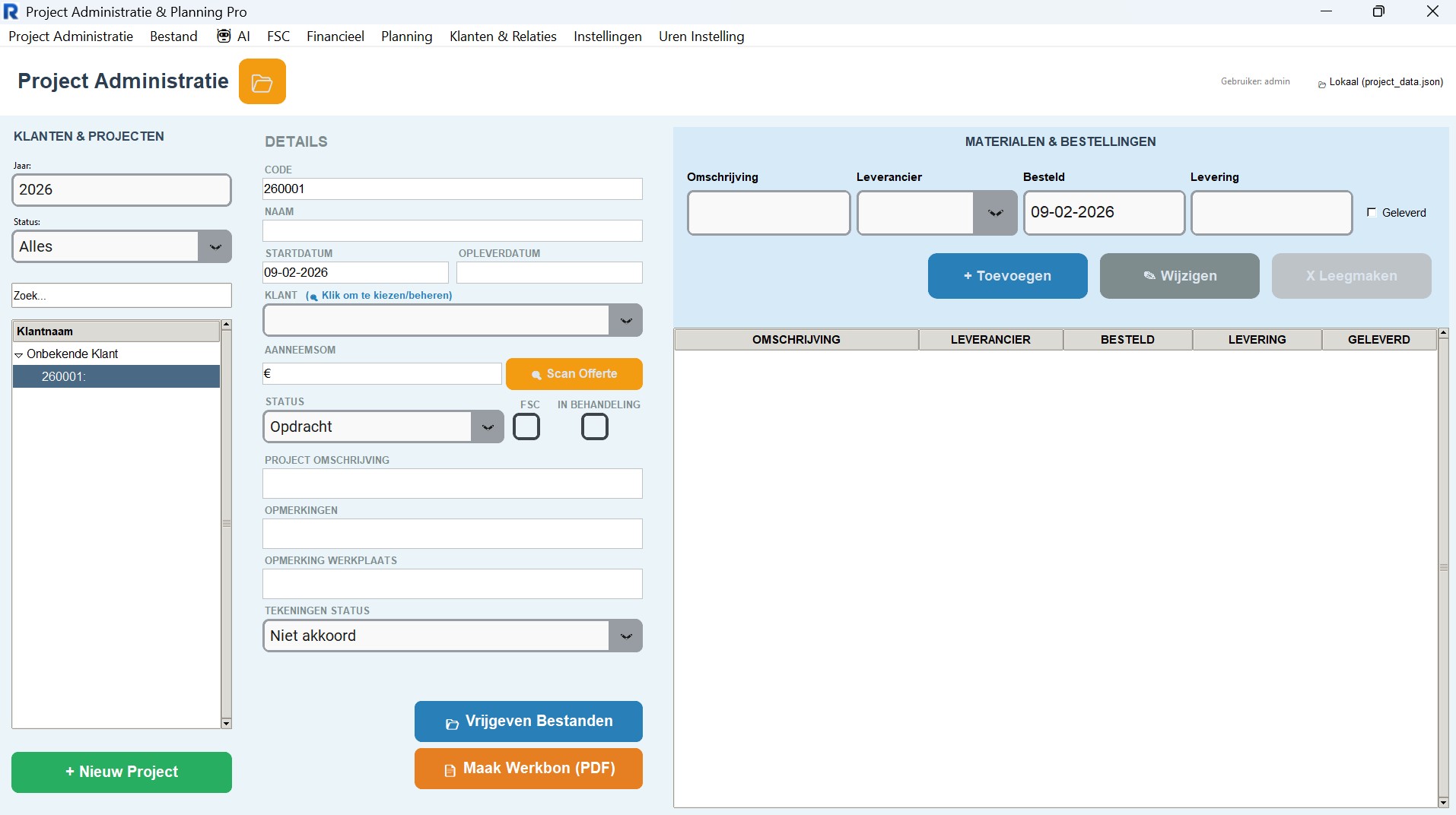This screenshot has width=1456, height=815.
Task: Expand the Tekeningen Status dropdown
Action: (x=625, y=636)
